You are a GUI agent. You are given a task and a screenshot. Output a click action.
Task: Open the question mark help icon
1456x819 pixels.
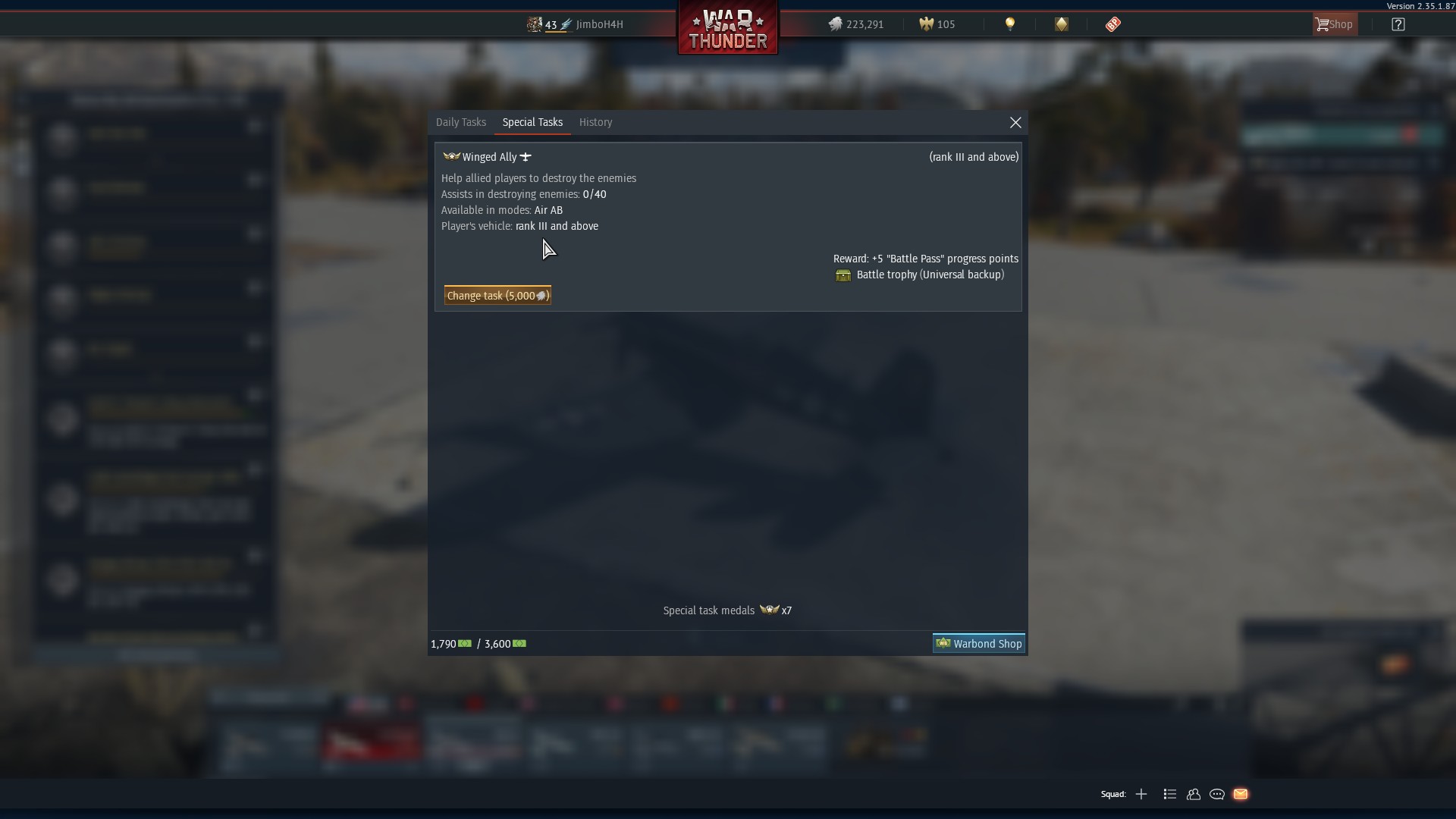[1398, 24]
